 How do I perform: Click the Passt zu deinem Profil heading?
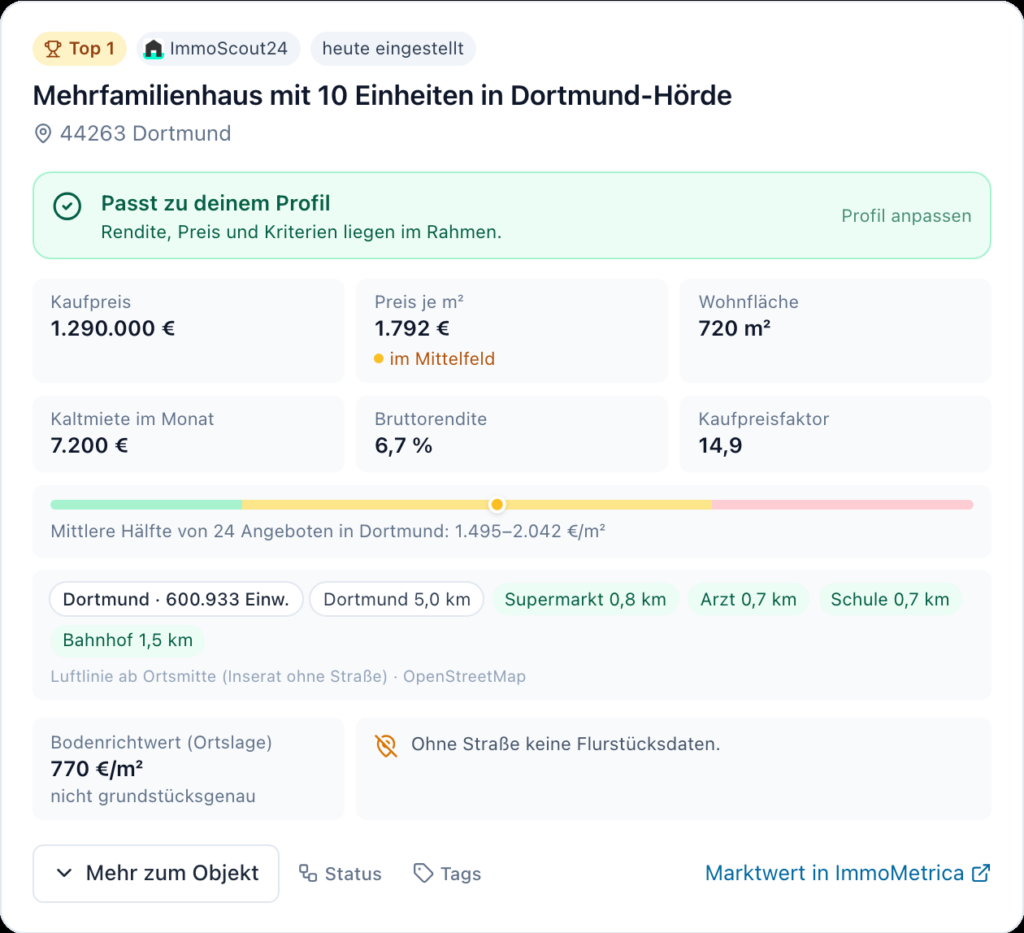(216, 203)
